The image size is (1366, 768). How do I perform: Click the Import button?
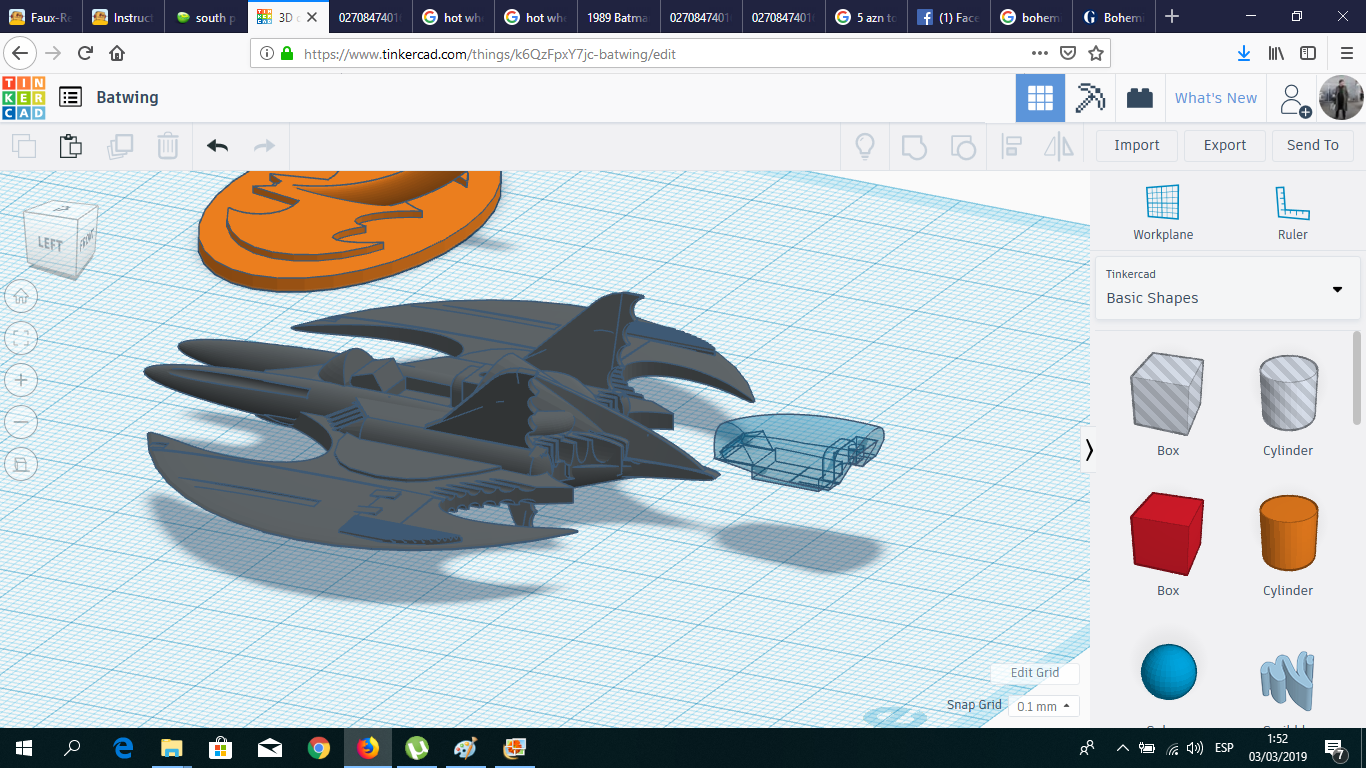click(x=1137, y=146)
